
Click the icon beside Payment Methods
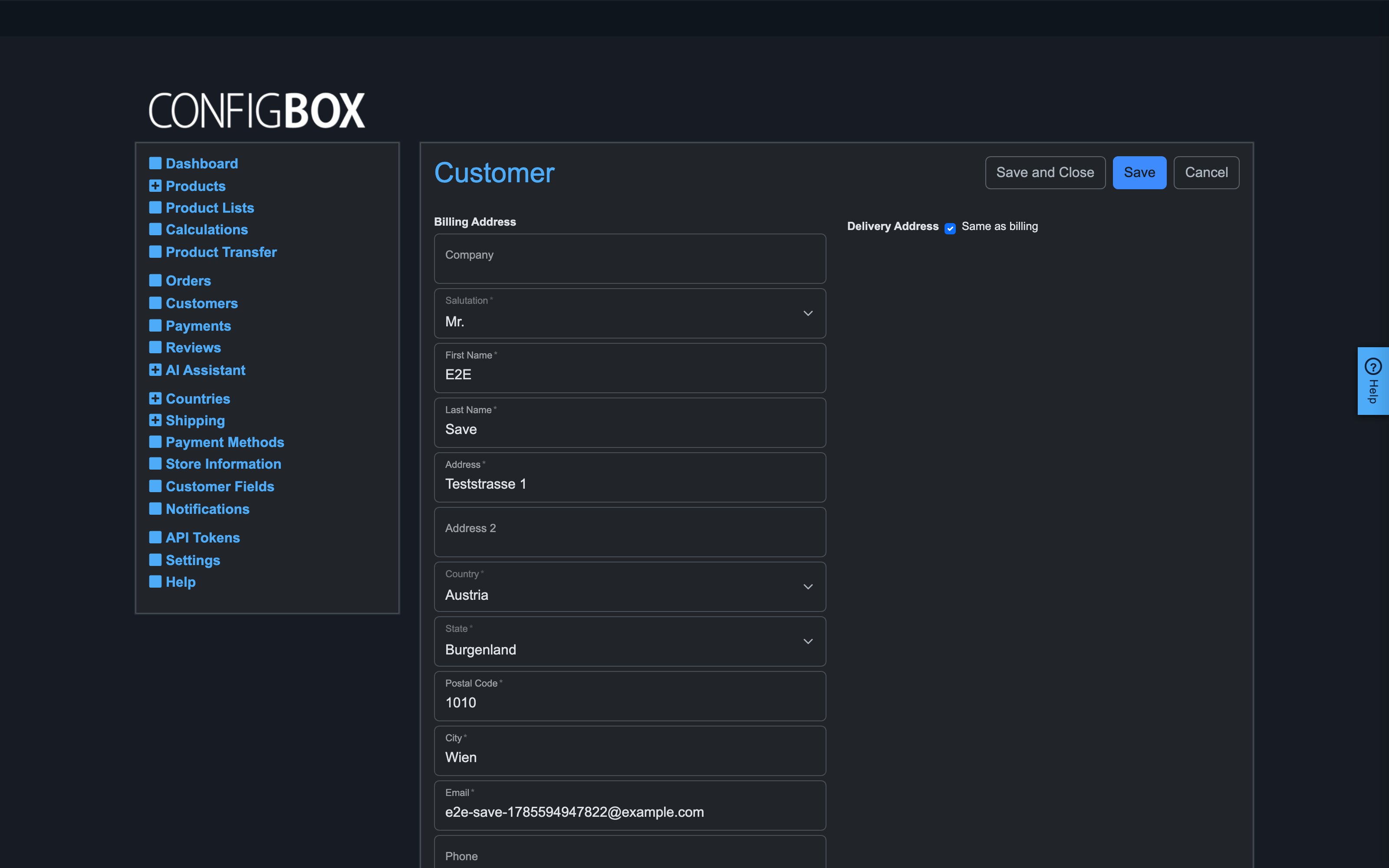tap(155, 442)
